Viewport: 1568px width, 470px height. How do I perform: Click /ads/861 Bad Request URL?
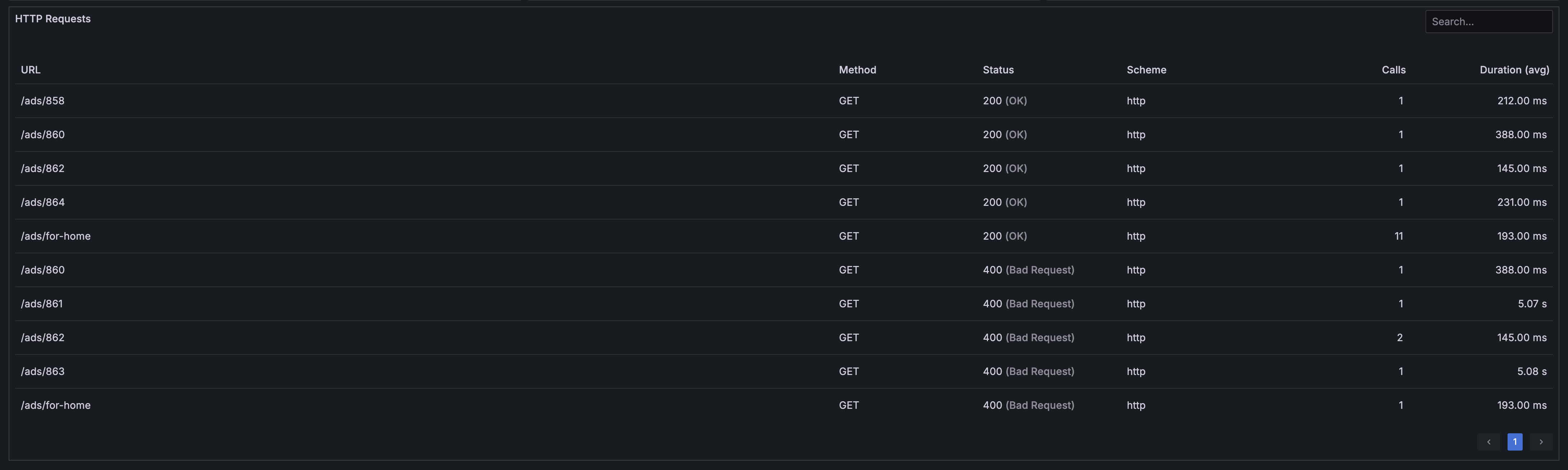click(42, 304)
